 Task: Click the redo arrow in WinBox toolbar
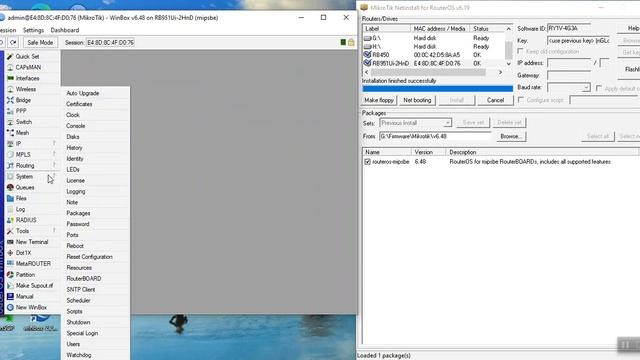pyautogui.click(x=13, y=42)
